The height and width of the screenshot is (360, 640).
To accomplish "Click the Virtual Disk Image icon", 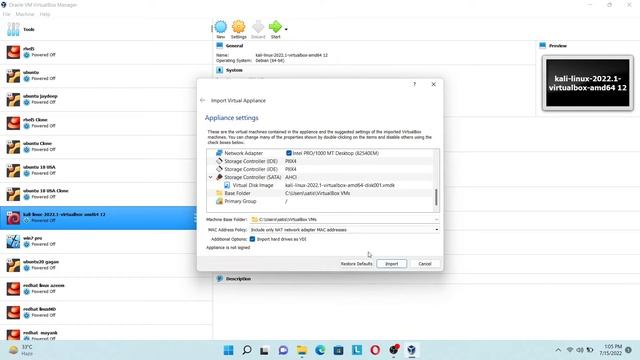I will coord(227,185).
